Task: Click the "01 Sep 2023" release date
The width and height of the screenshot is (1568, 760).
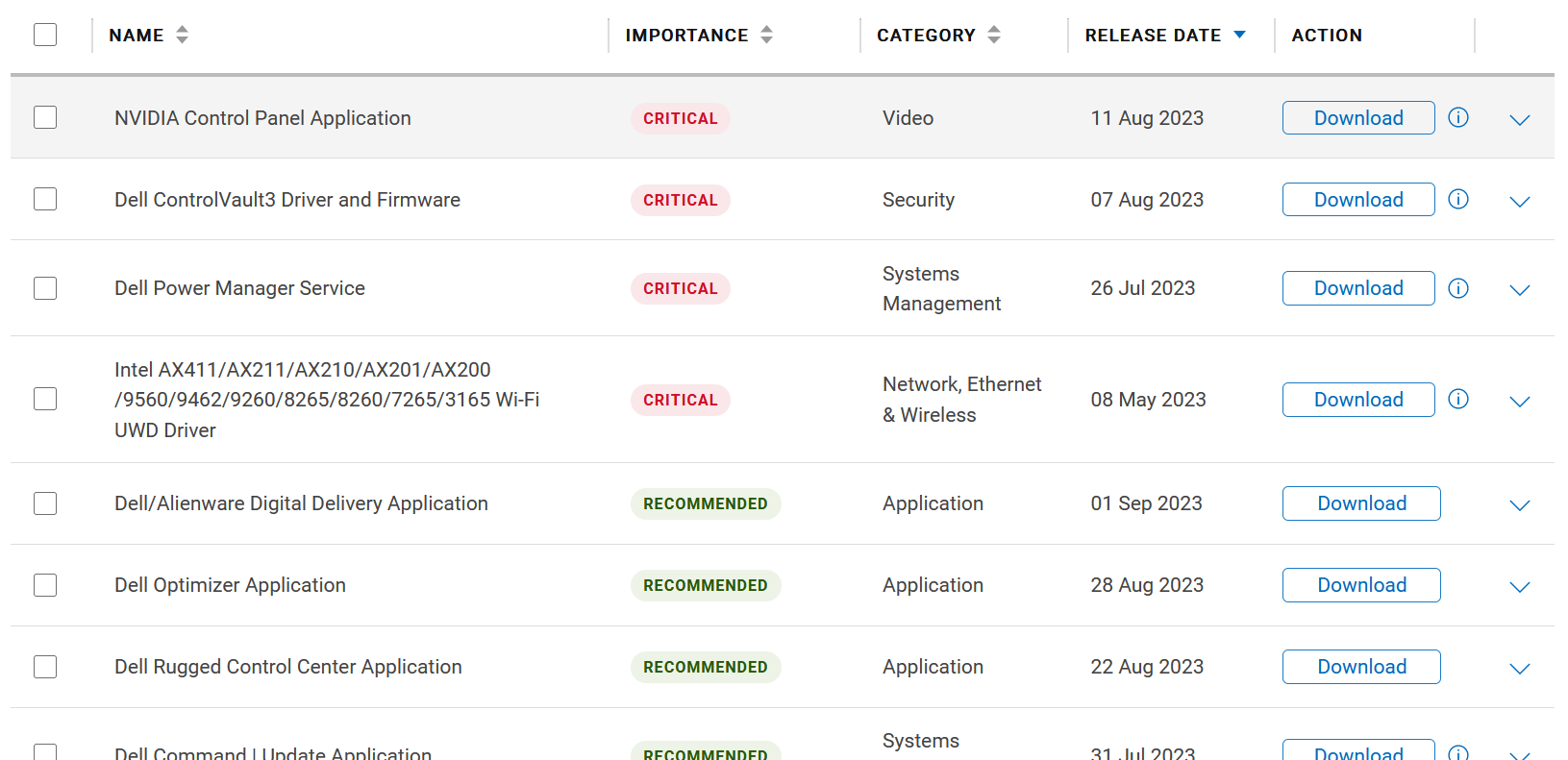Action: point(1146,503)
